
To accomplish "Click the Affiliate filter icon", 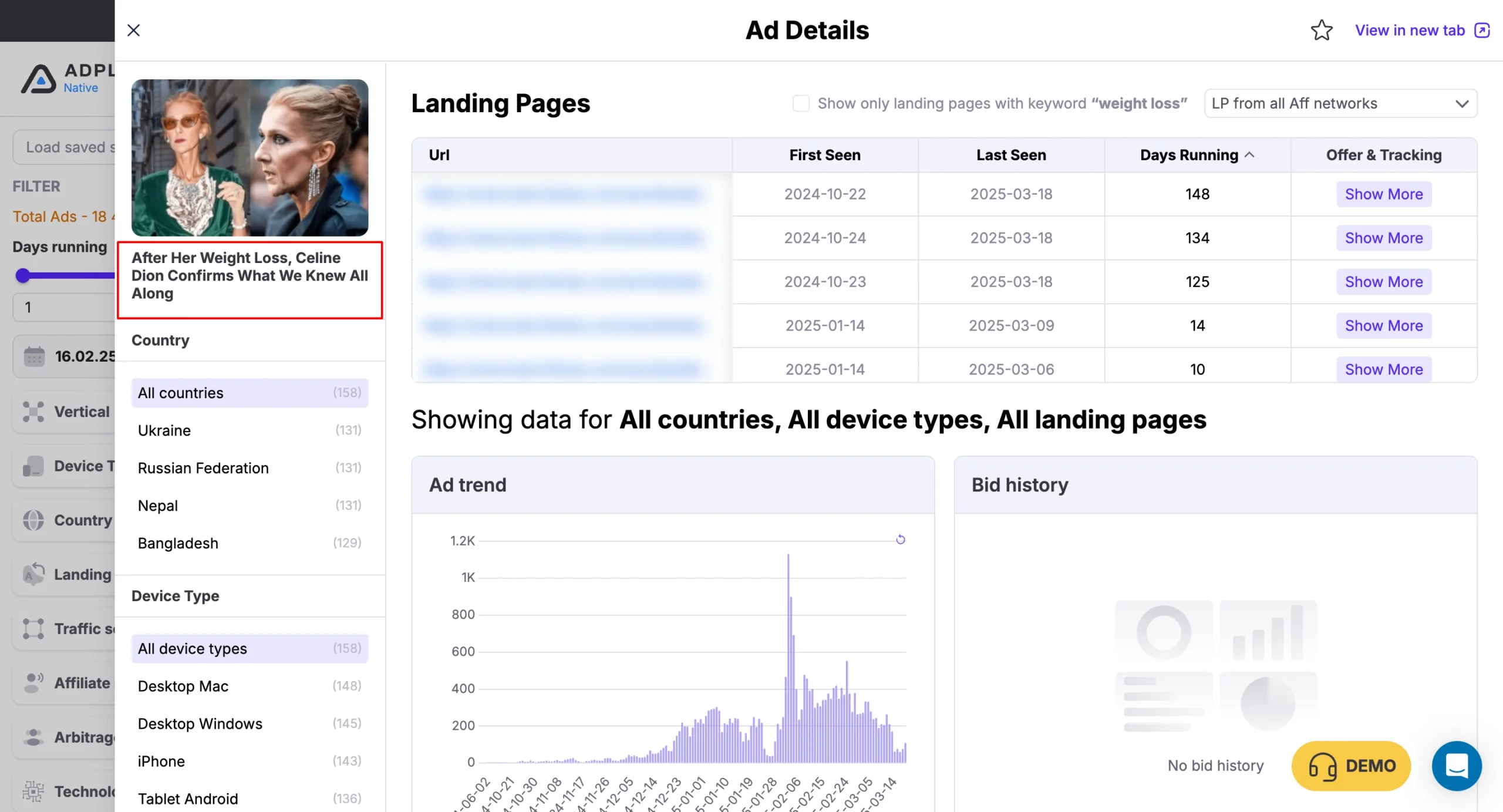I will pos(33,683).
